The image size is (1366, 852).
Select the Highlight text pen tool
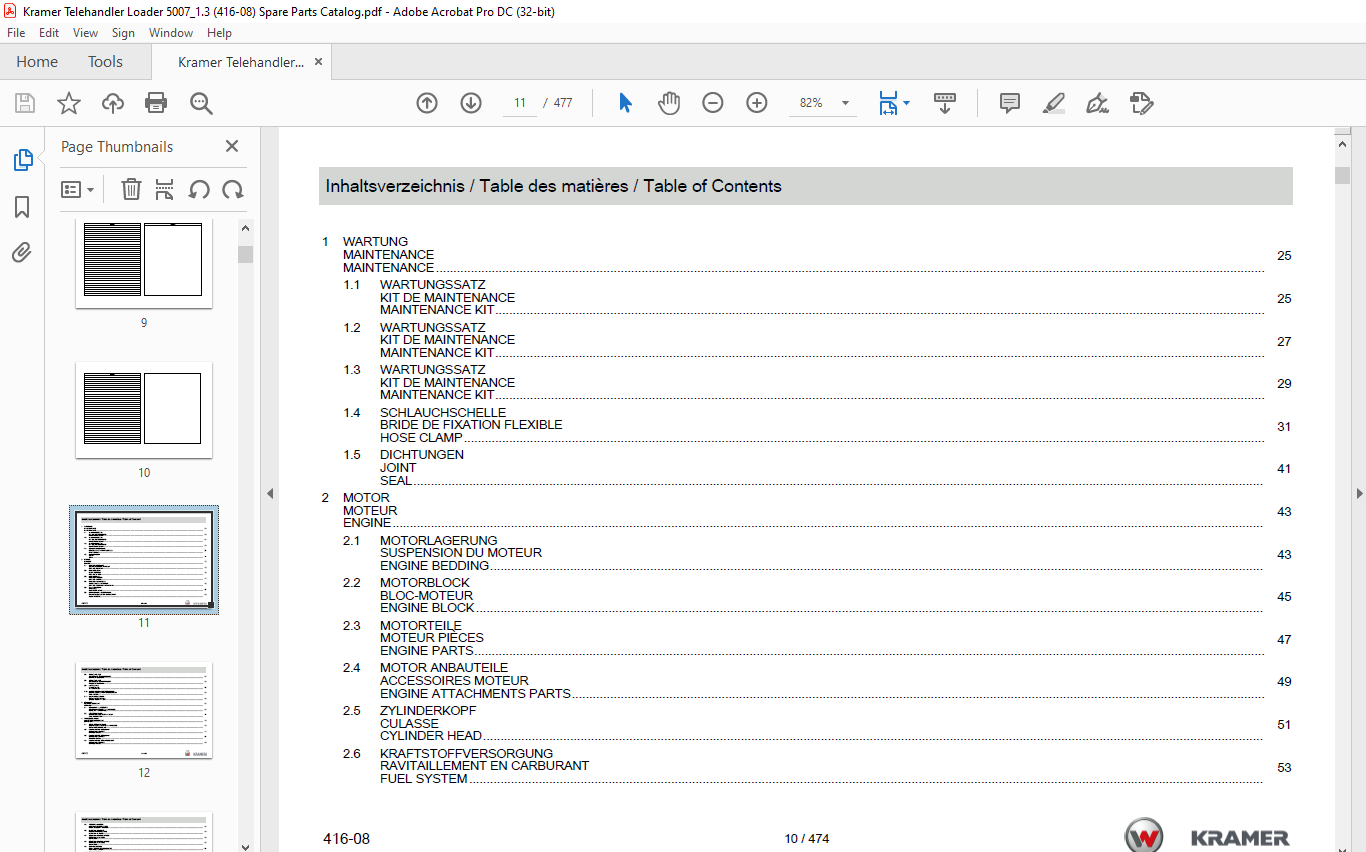point(1054,103)
